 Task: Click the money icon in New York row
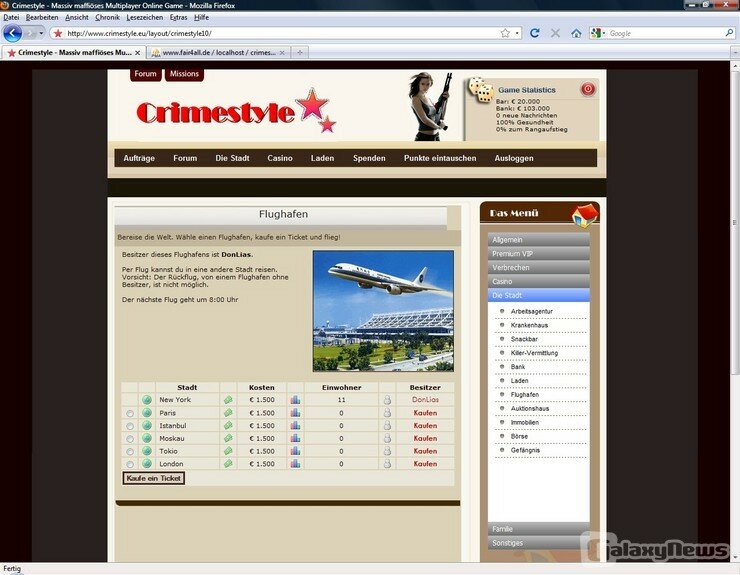(x=228, y=400)
